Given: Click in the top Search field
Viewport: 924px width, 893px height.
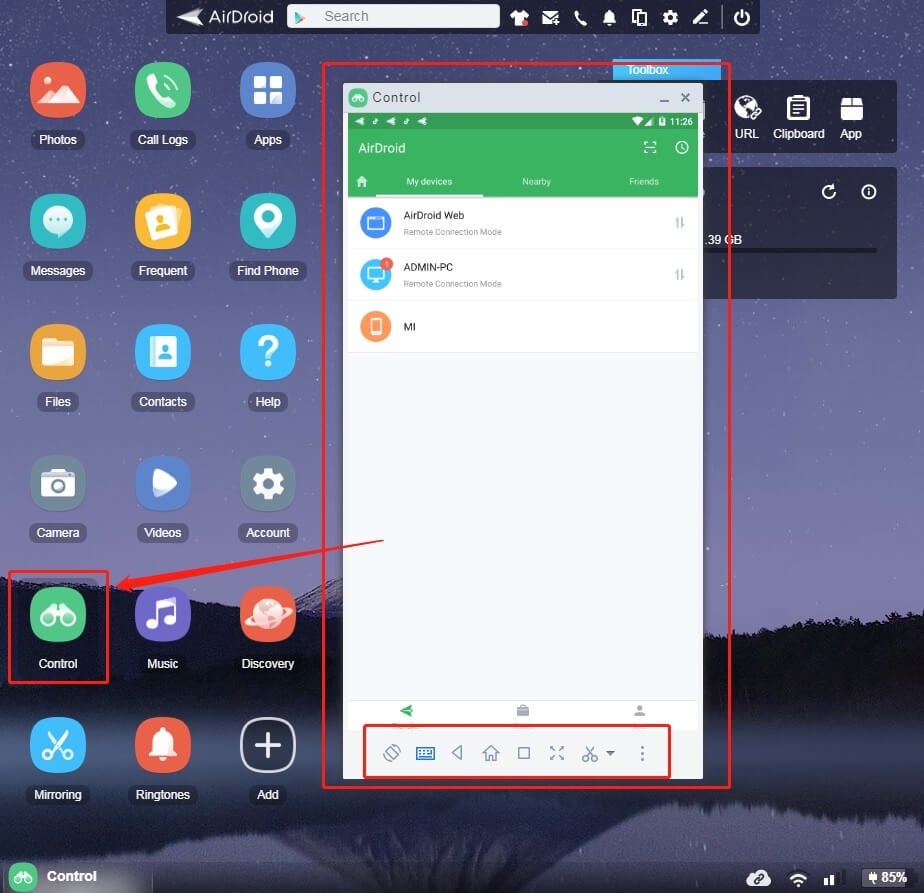Looking at the screenshot, I should 393,17.
